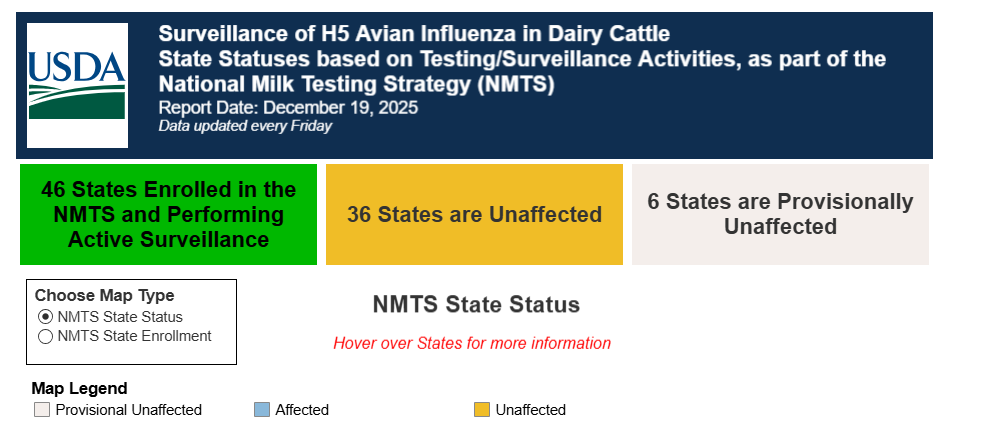Click the Report Date December 19, 2025 text
Screen dimensions: 989x433
point(288,107)
